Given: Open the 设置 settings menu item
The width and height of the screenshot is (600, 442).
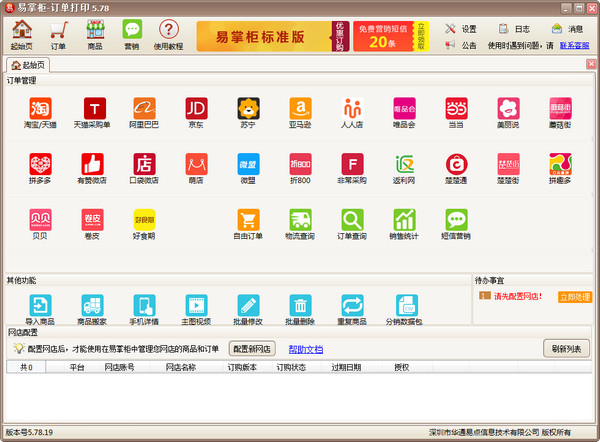Looking at the screenshot, I should coord(461,29).
